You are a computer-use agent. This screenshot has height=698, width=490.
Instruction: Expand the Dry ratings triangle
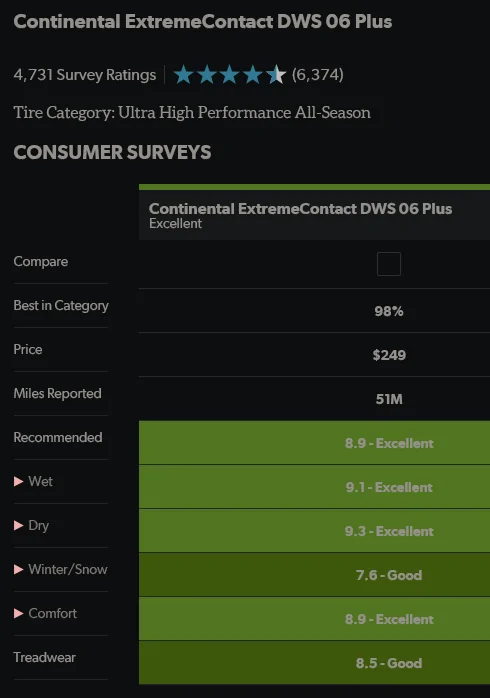pyautogui.click(x=19, y=525)
